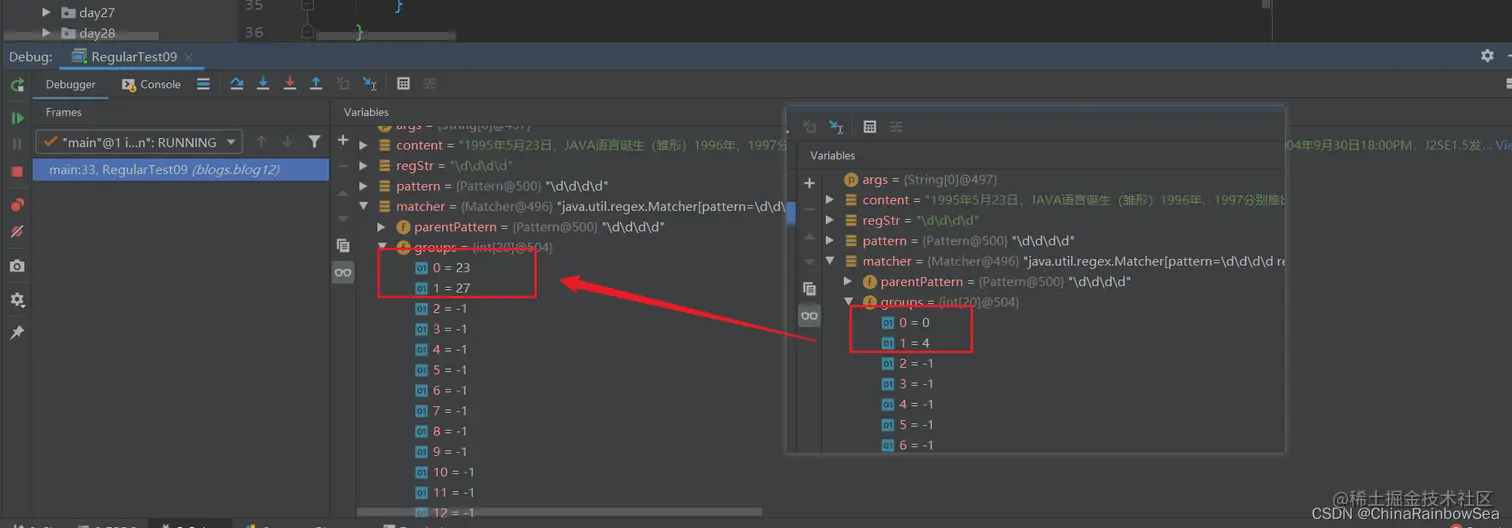Force Step Into using the red arrow
Screen dimensions: 1512x528
290,84
